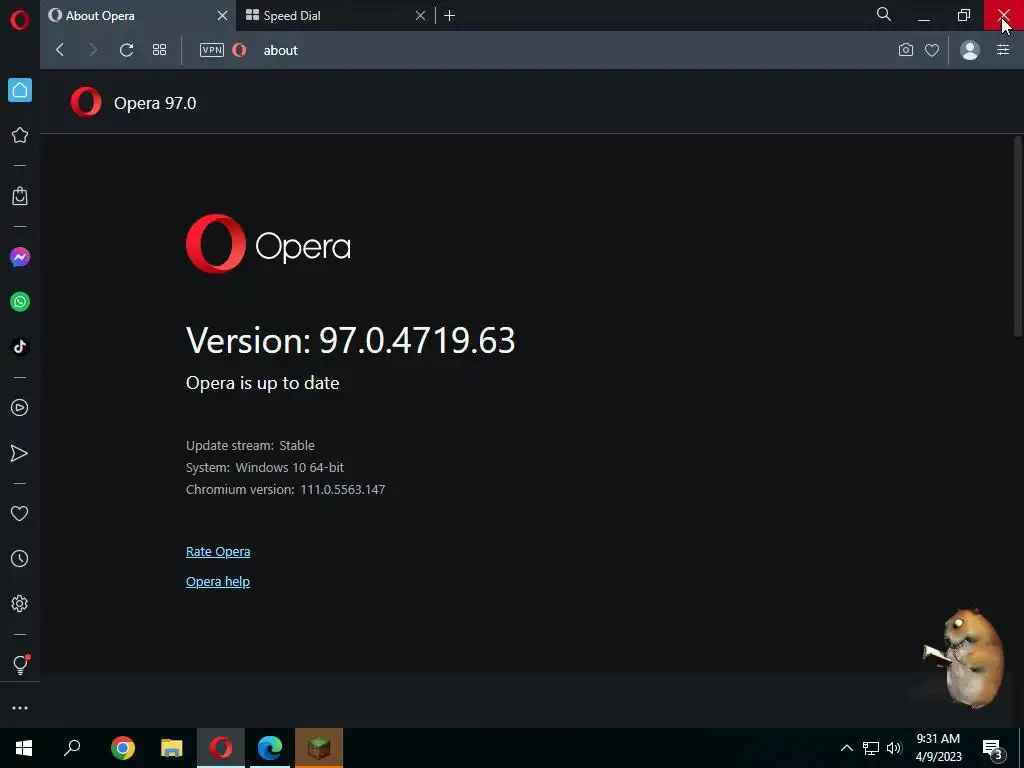The width and height of the screenshot is (1024, 768).
Task: Open Windows notification center
Action: pos(993,748)
